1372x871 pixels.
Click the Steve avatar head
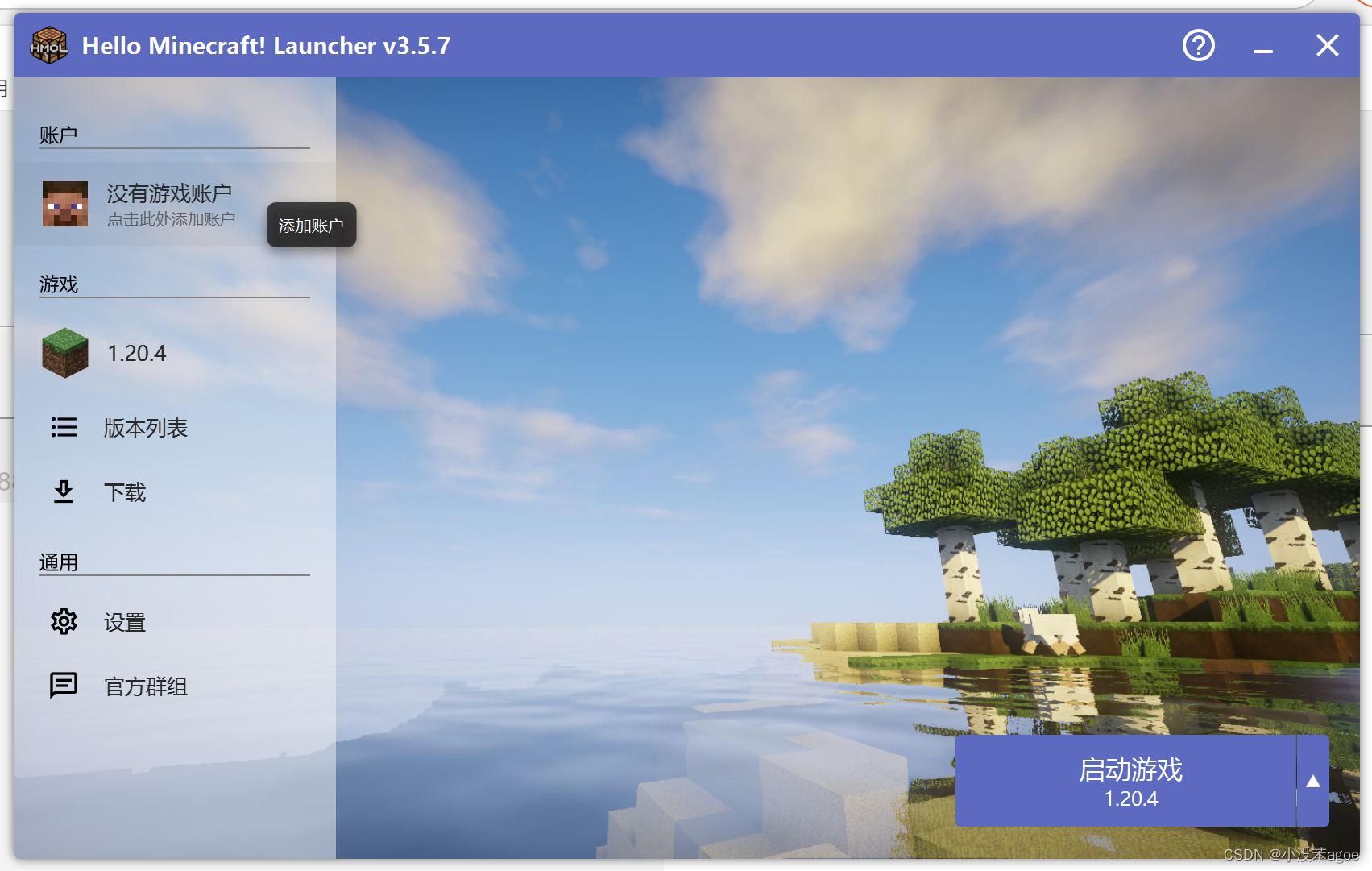(65, 204)
